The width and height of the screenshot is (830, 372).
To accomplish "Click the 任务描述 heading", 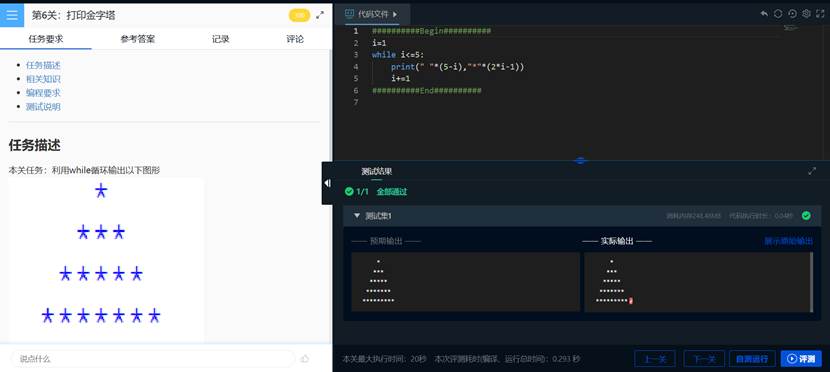I will point(34,145).
